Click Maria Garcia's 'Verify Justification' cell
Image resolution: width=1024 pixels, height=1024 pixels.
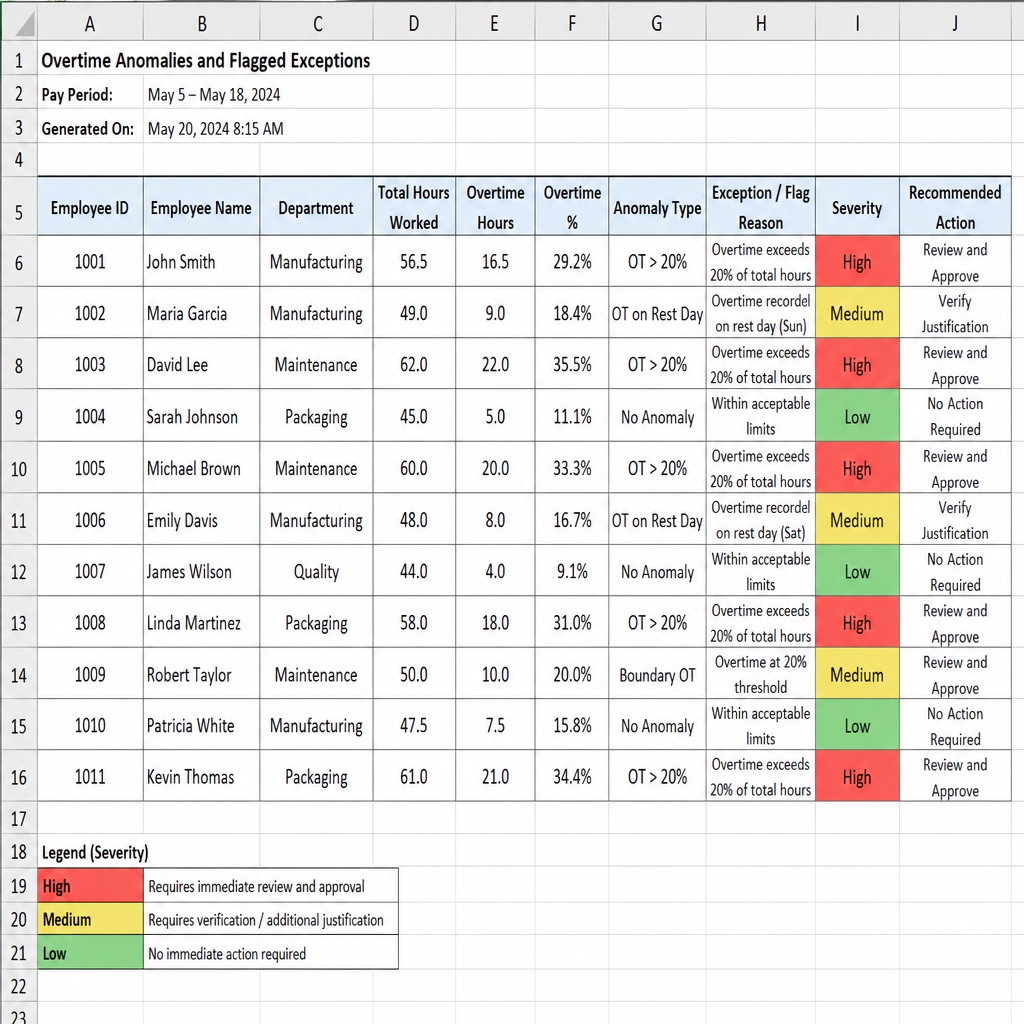(x=955, y=313)
